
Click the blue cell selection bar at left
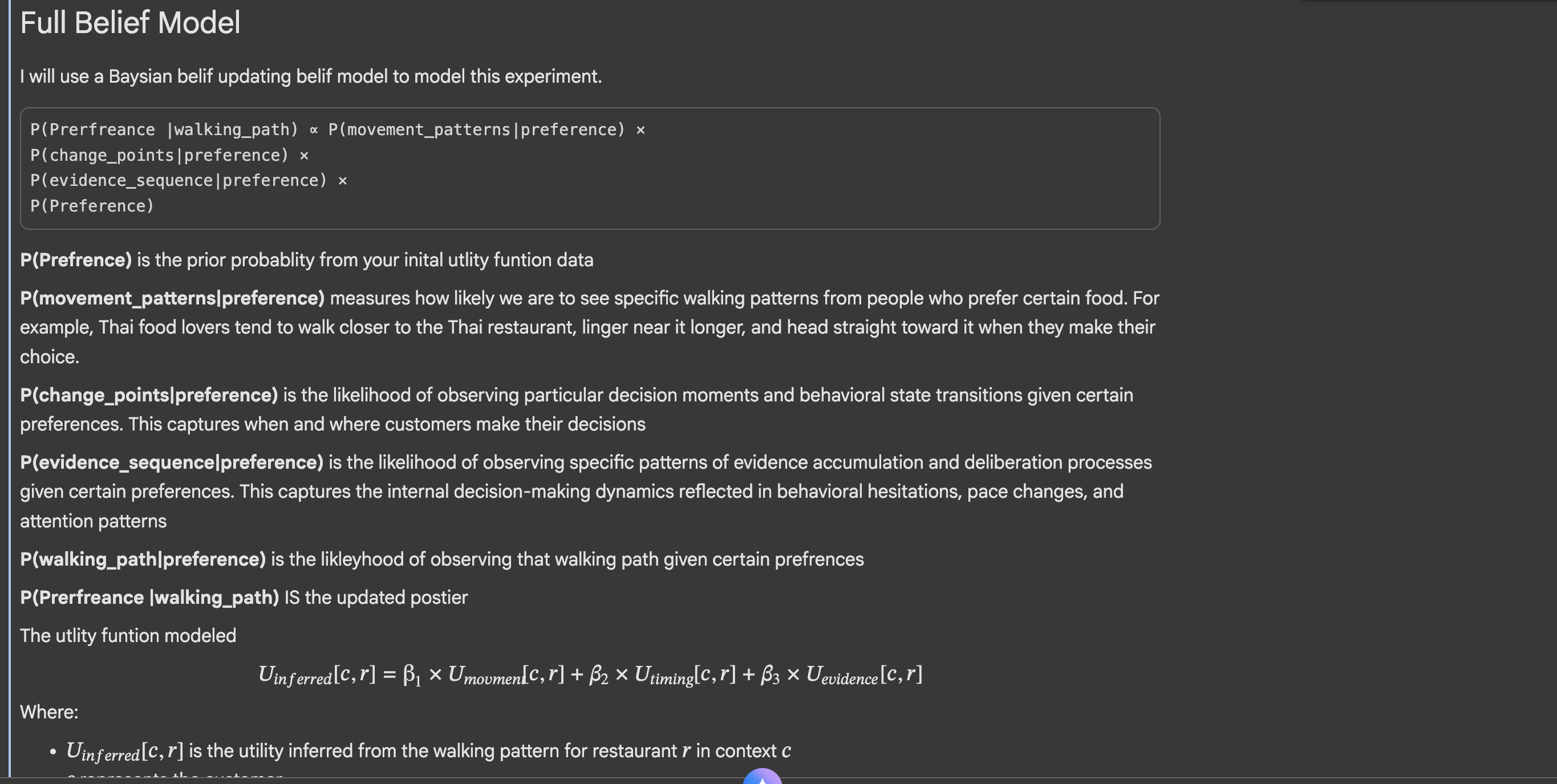pyautogui.click(x=10, y=387)
